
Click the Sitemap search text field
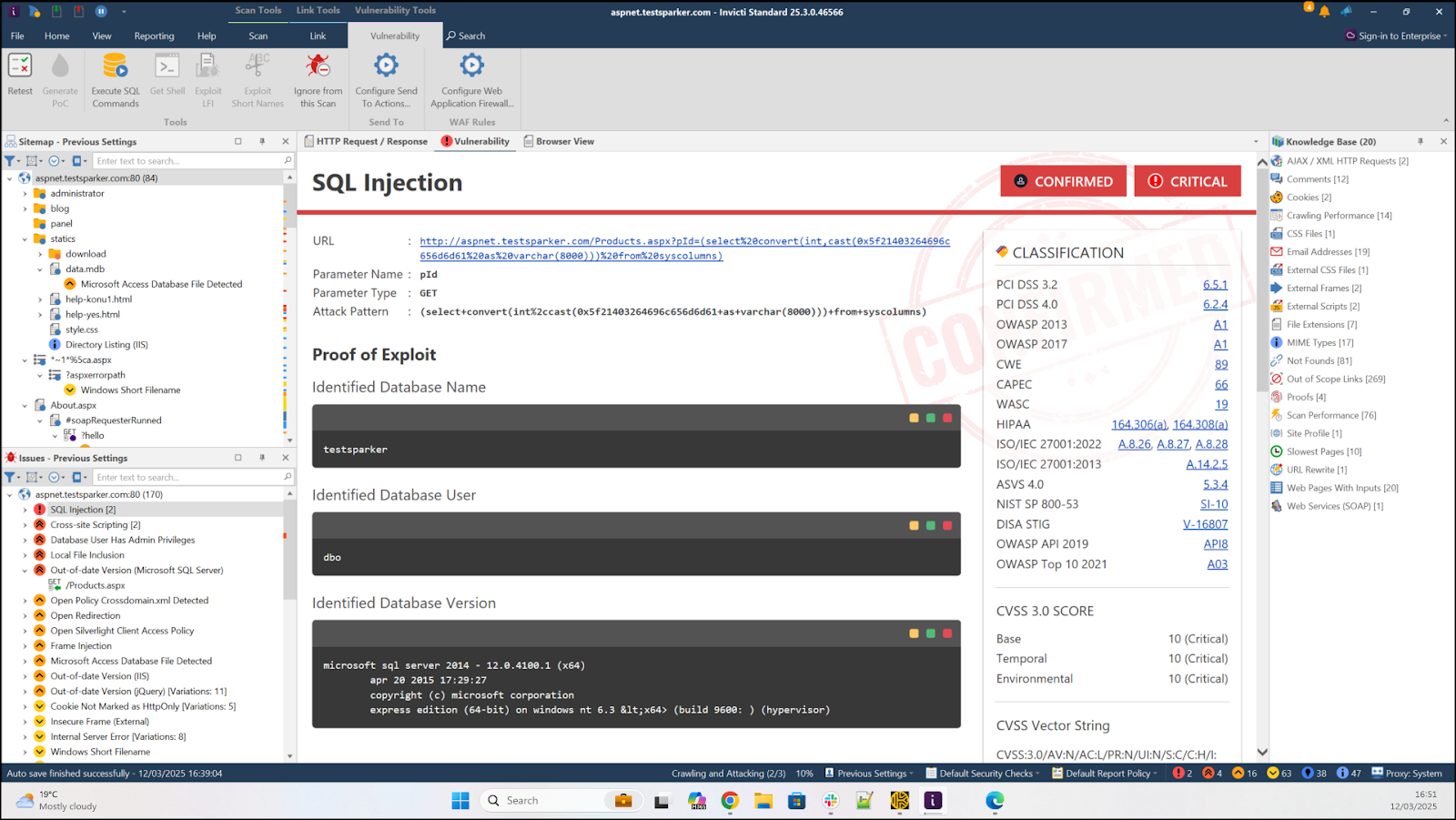(x=187, y=161)
